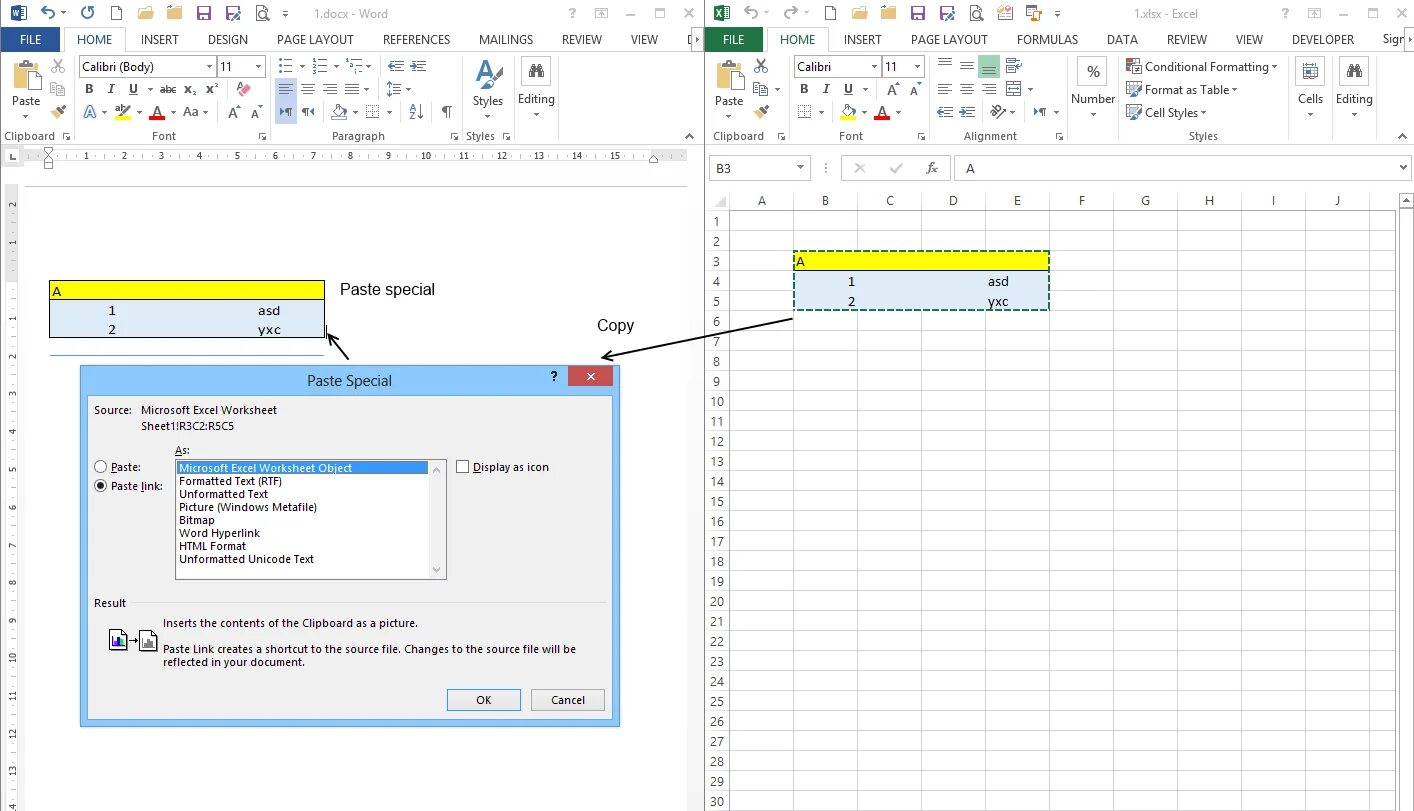The height and width of the screenshot is (811, 1414).
Task: Click Excel's Center alignment icon
Action: coord(967,89)
